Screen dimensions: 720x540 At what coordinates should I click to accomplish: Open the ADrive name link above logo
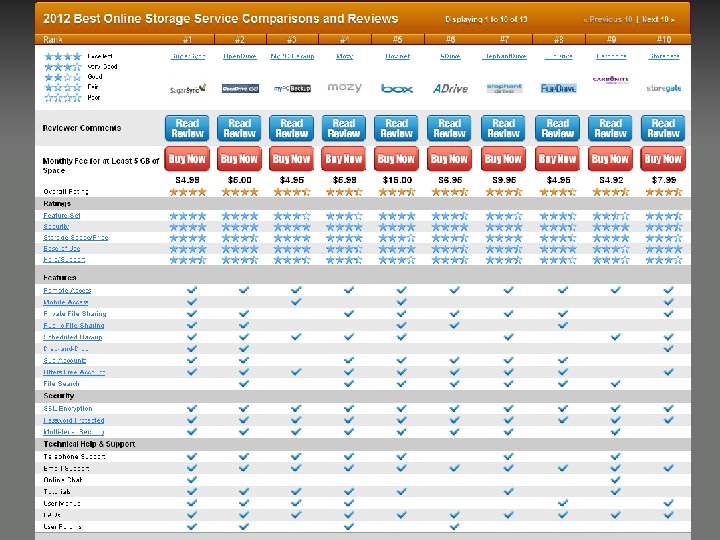(450, 56)
